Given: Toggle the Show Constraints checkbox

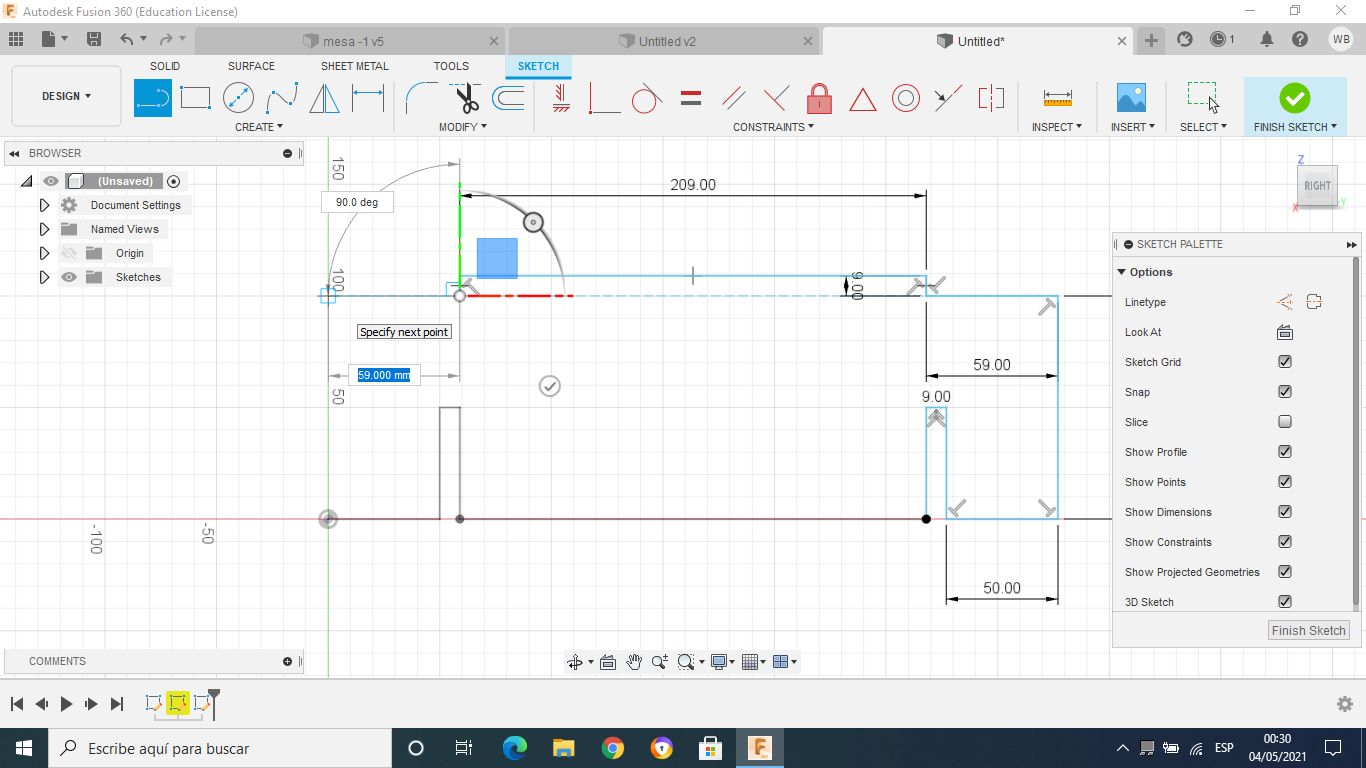Looking at the screenshot, I should (1285, 542).
